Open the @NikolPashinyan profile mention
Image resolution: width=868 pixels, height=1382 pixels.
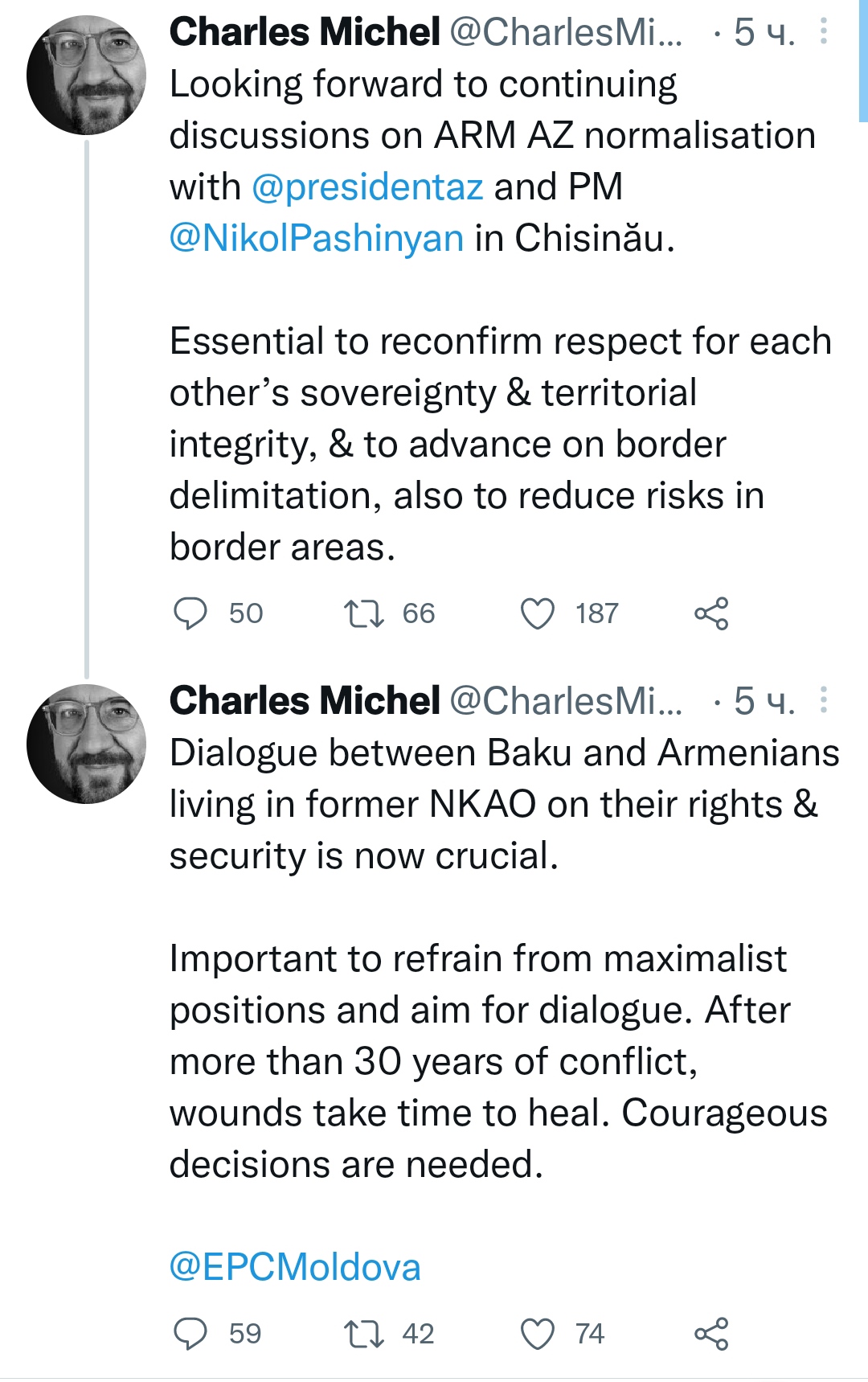[317, 239]
